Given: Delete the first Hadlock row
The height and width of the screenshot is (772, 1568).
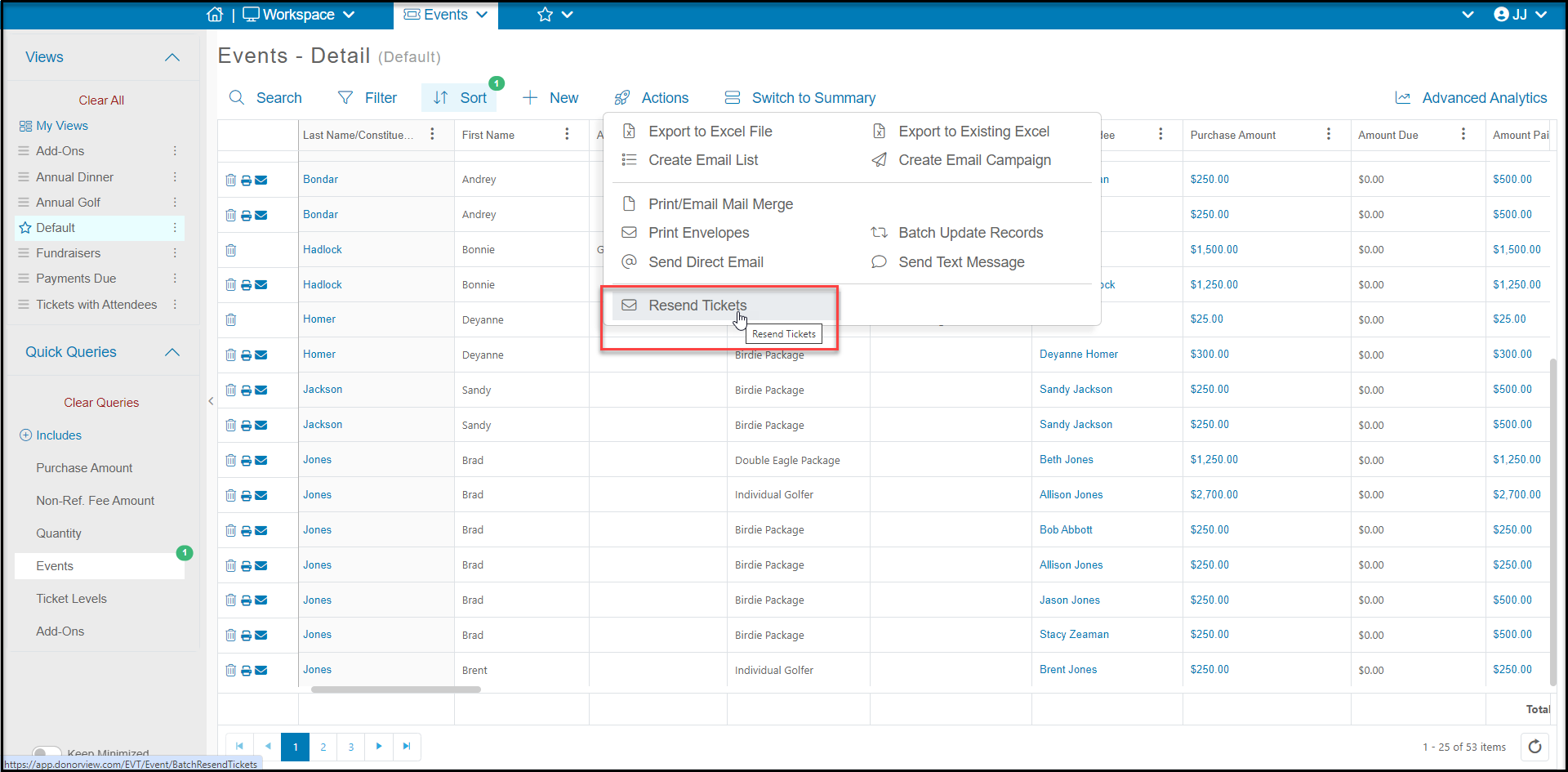Looking at the screenshot, I should [x=231, y=250].
